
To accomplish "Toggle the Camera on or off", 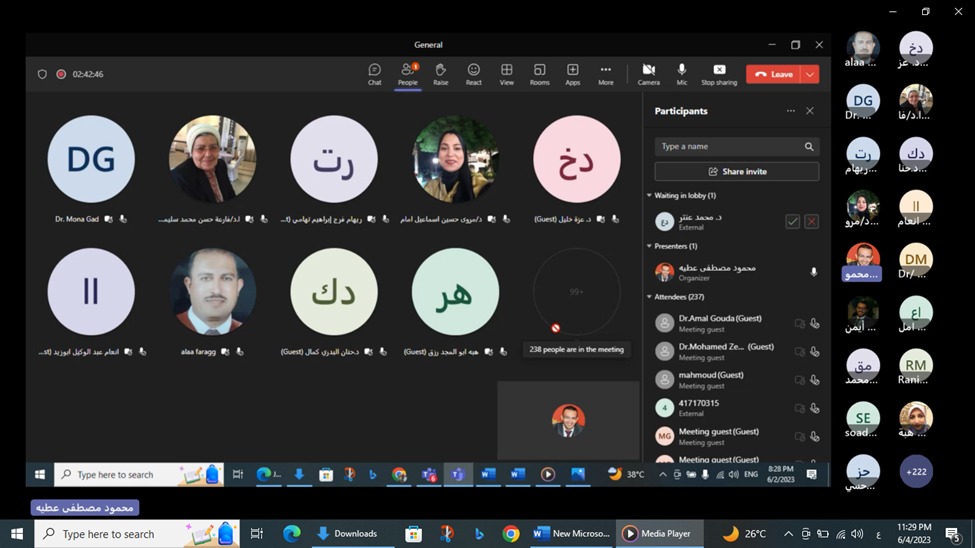I will 648,74.
